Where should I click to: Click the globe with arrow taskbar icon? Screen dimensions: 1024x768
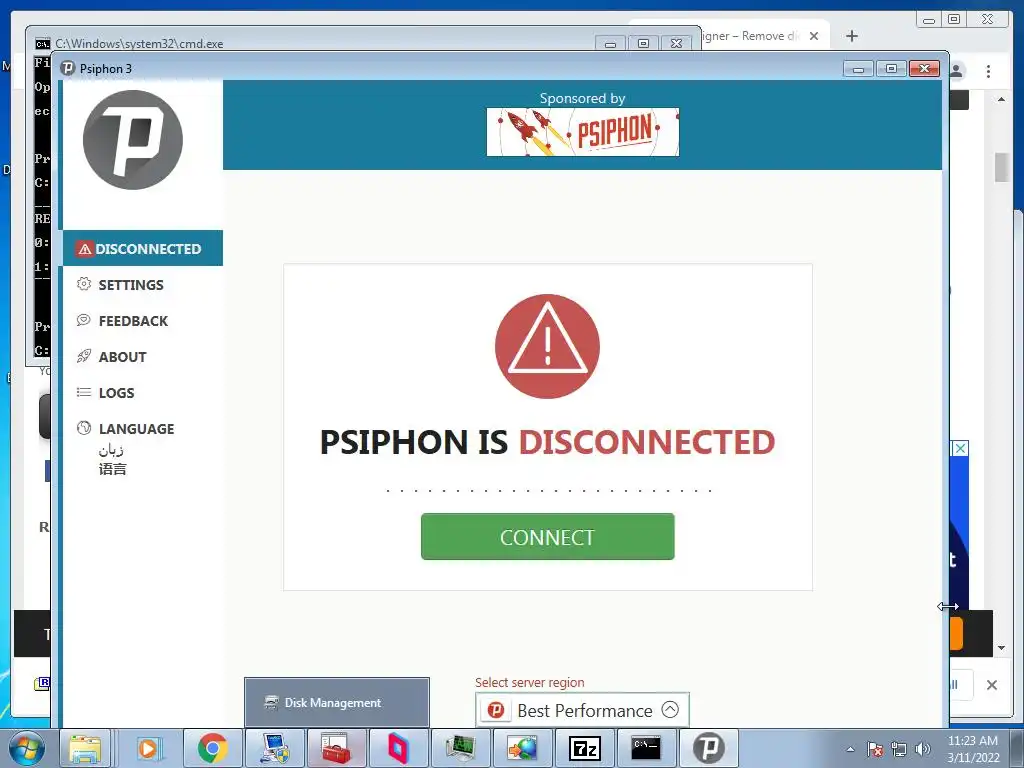(x=522, y=748)
